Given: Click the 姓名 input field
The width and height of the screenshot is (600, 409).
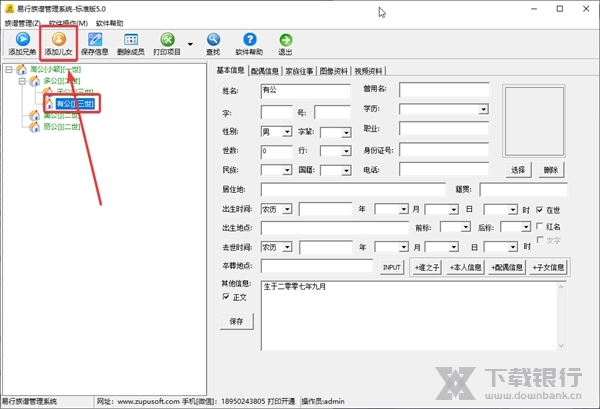Looking at the screenshot, I should [x=305, y=91].
